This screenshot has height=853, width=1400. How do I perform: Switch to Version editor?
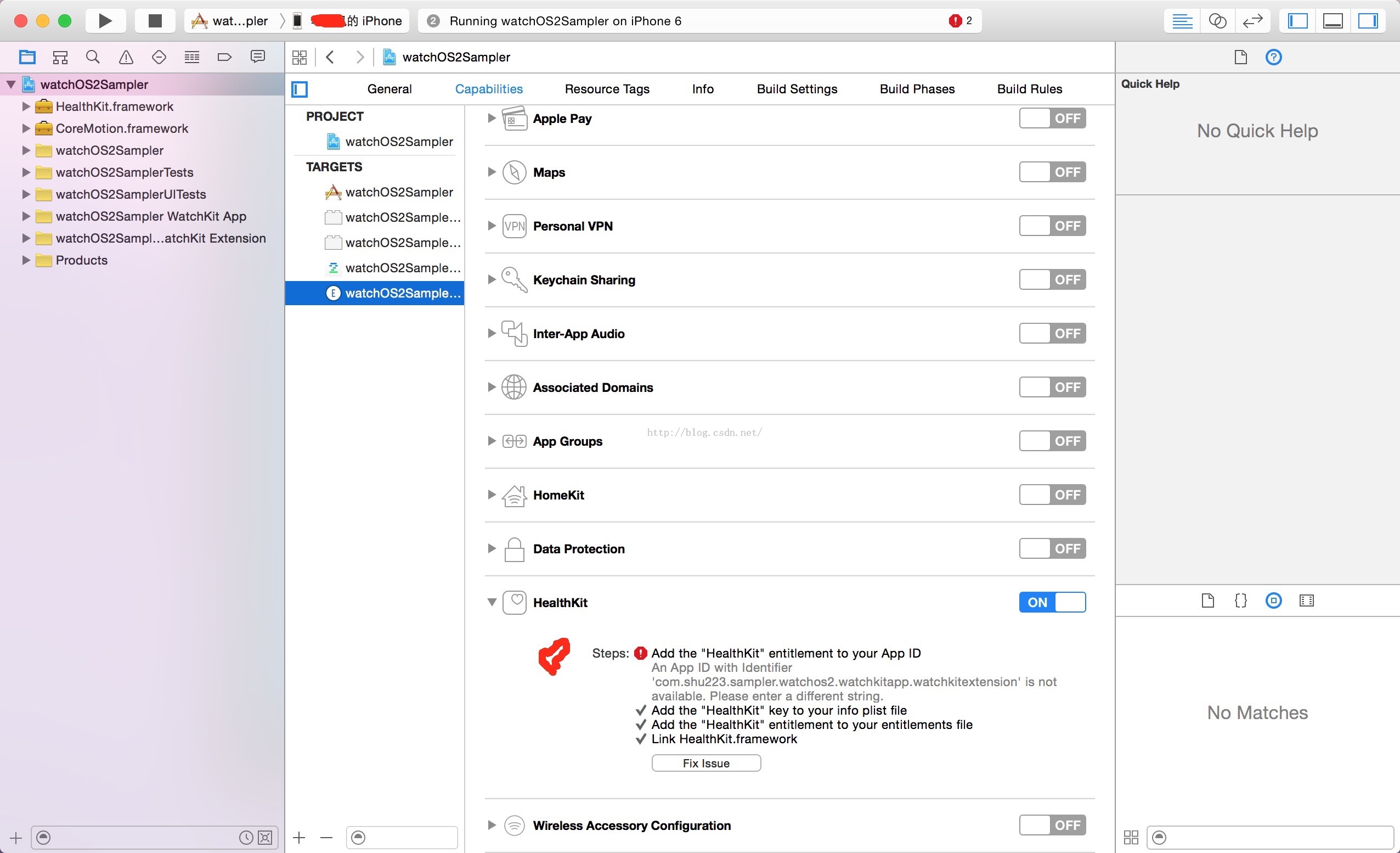[x=1252, y=21]
